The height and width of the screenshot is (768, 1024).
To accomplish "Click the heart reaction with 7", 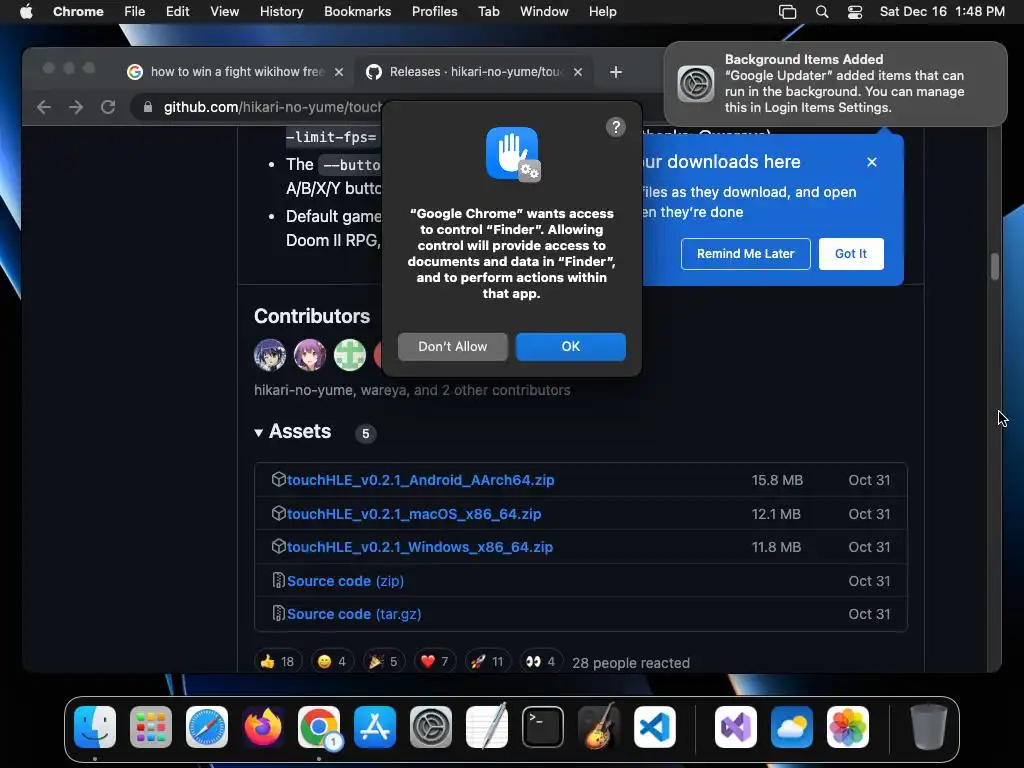I will pyautogui.click(x=435, y=662).
